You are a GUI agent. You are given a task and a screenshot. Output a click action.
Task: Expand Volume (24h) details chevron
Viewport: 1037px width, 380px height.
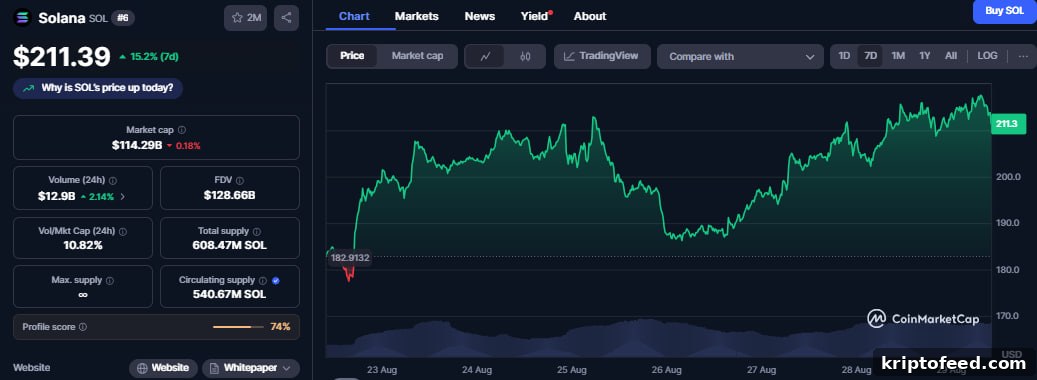pos(122,196)
